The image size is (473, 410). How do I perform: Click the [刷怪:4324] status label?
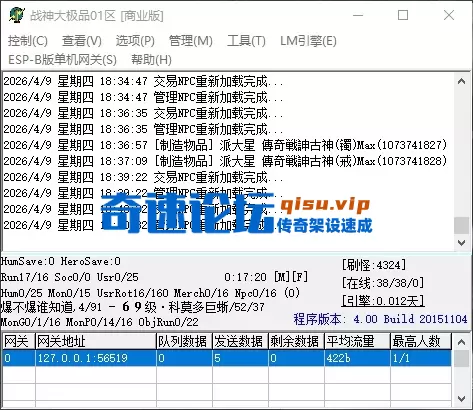click(374, 265)
